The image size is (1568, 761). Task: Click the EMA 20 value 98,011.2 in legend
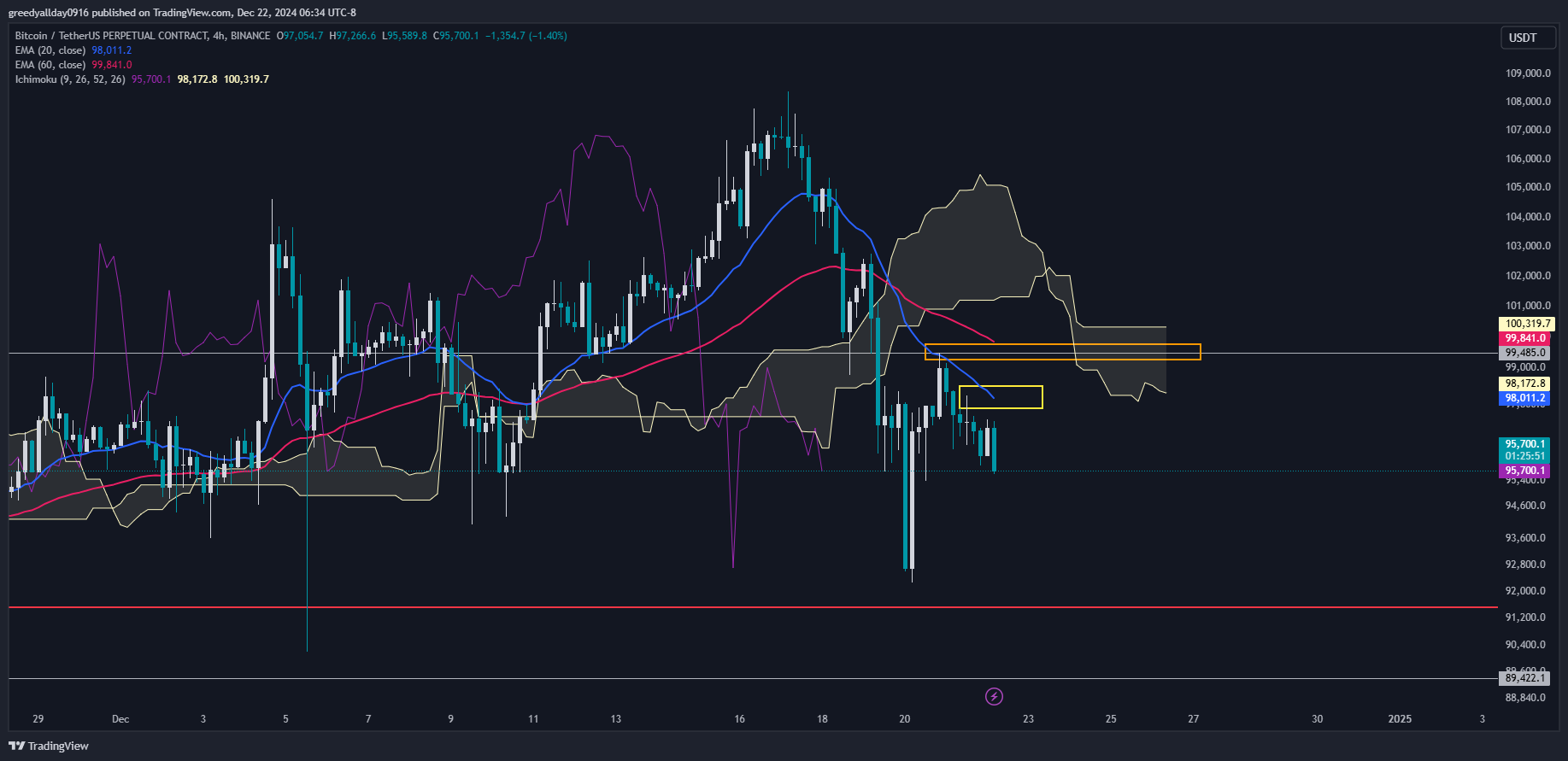coord(112,50)
